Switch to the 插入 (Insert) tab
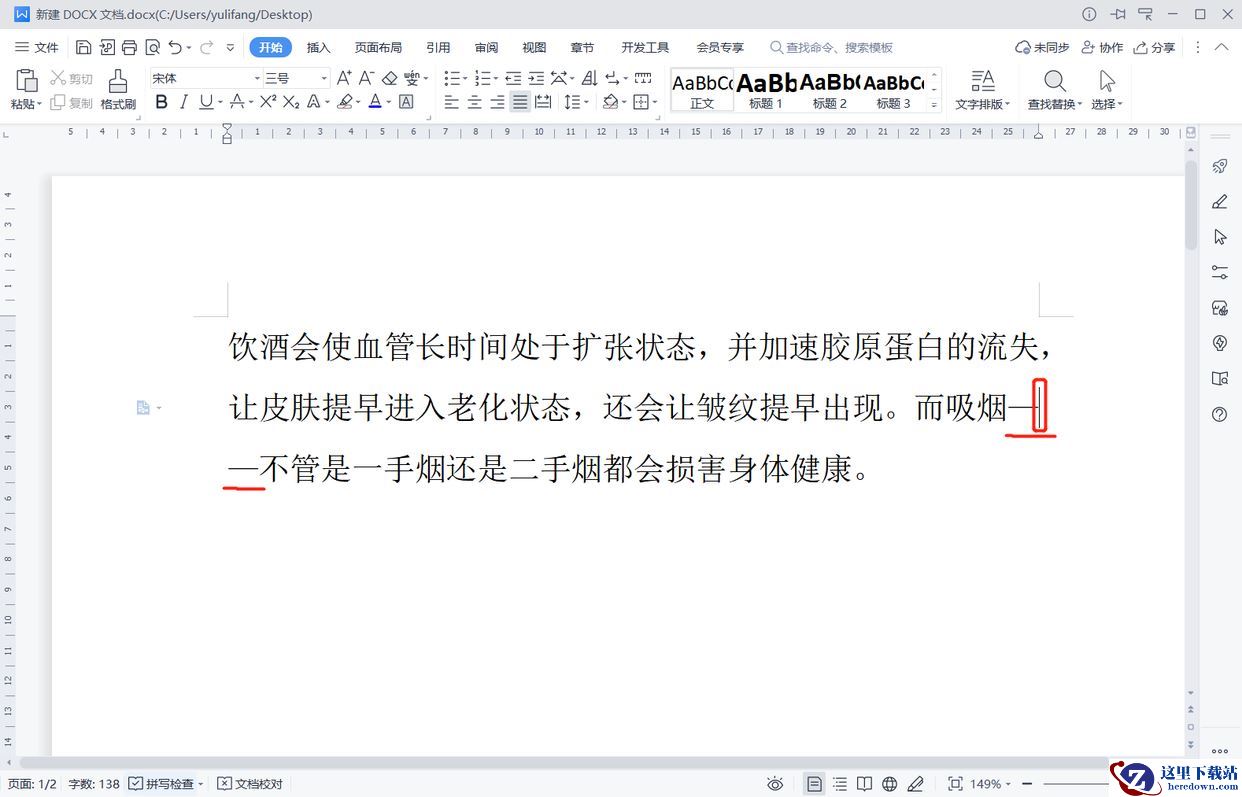 coord(318,47)
